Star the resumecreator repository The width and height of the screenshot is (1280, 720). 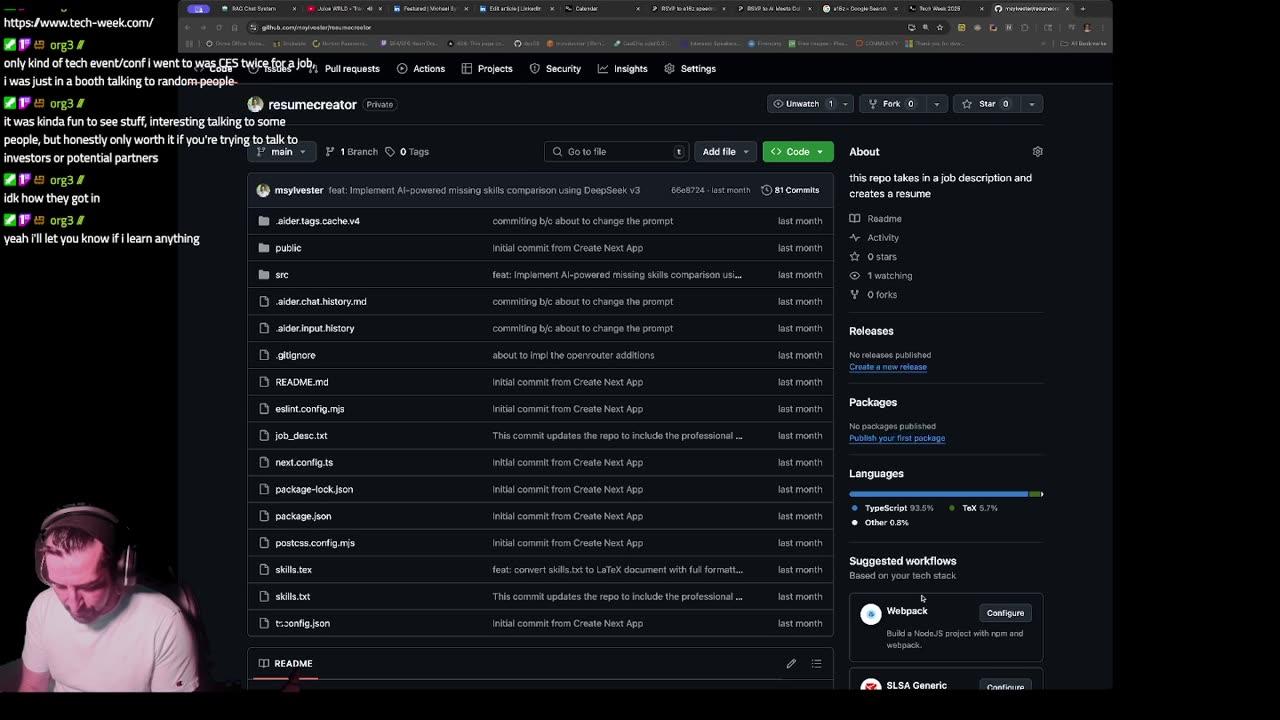(x=986, y=104)
